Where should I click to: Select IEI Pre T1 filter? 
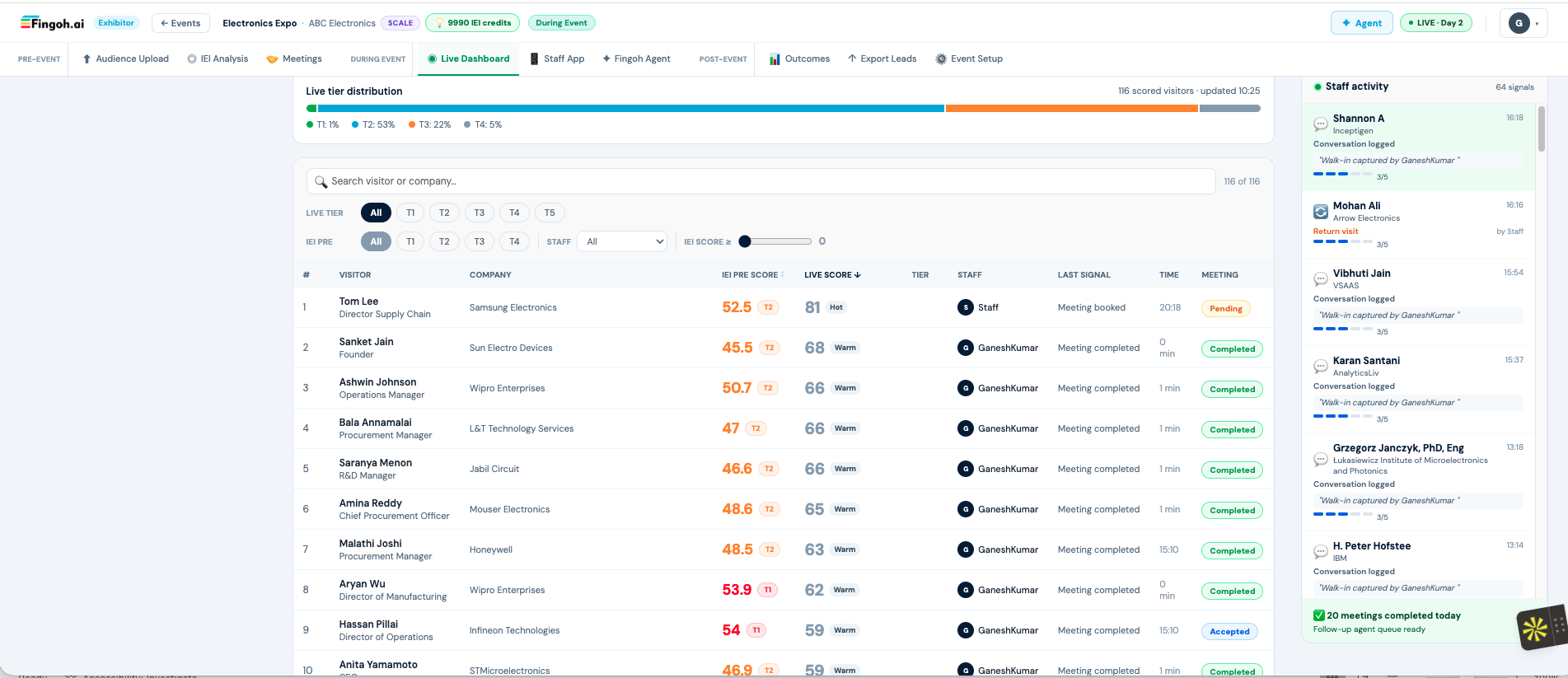(410, 241)
